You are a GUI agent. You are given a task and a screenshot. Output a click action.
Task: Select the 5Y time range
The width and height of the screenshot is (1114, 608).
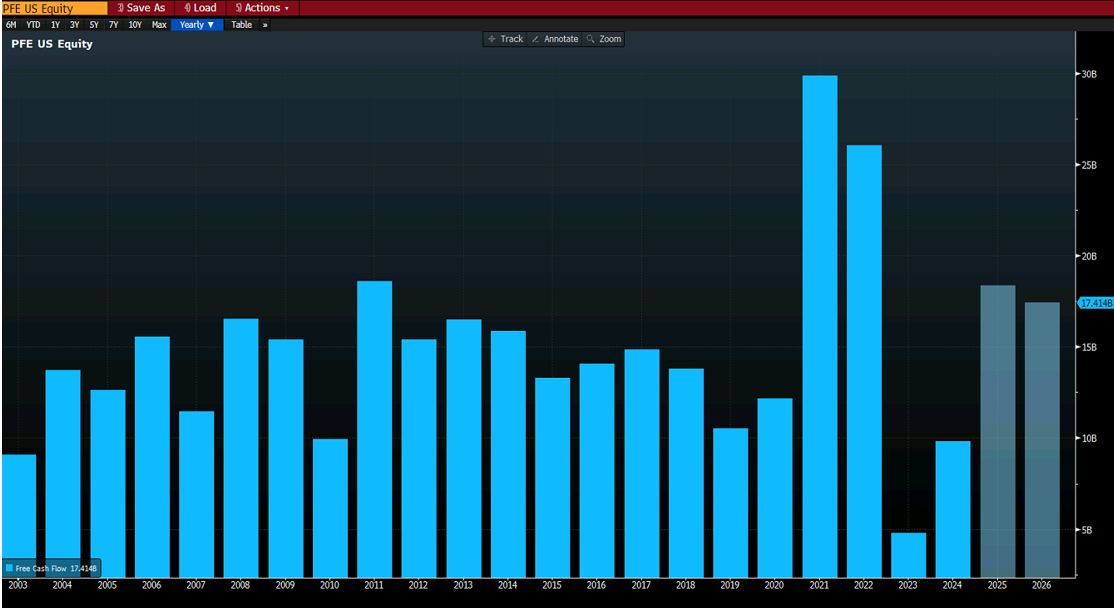pos(94,25)
